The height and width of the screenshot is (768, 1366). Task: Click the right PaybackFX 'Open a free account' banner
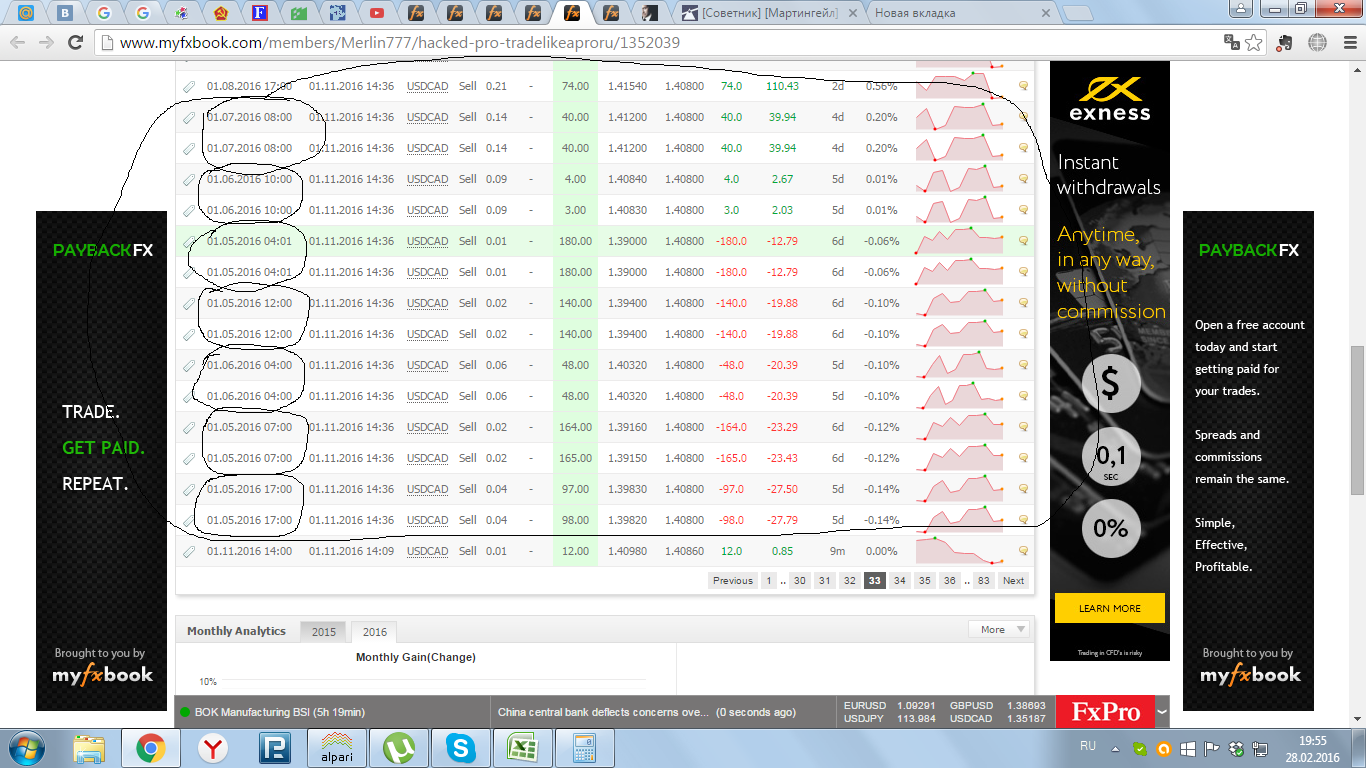[x=1248, y=461]
